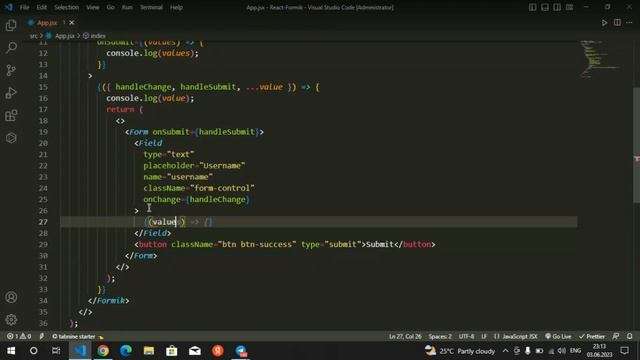Open the Extensions view
This screenshot has height=360, width=640.
click(x=11, y=115)
